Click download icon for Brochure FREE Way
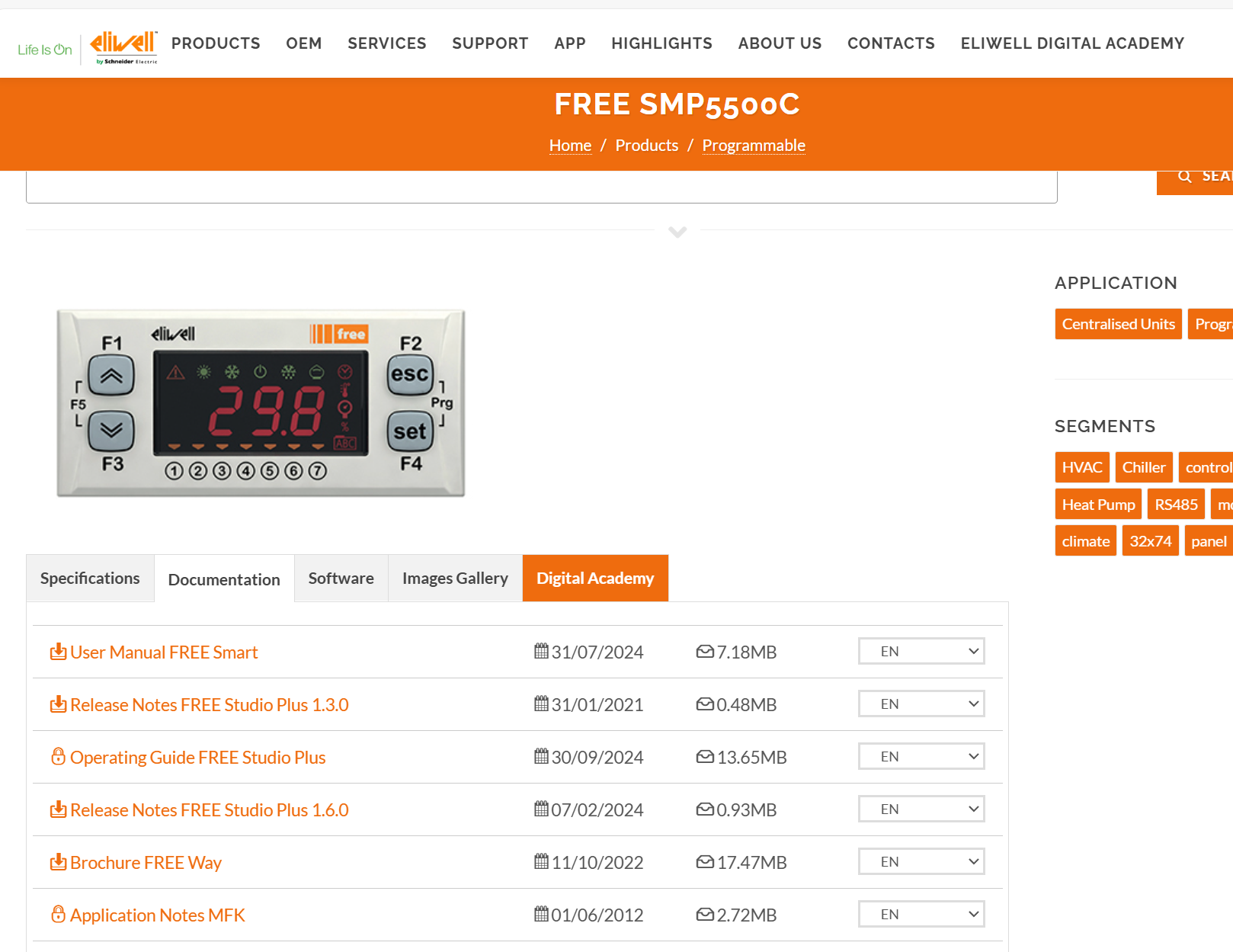Viewport: 1233px width, 952px height. coord(58,862)
